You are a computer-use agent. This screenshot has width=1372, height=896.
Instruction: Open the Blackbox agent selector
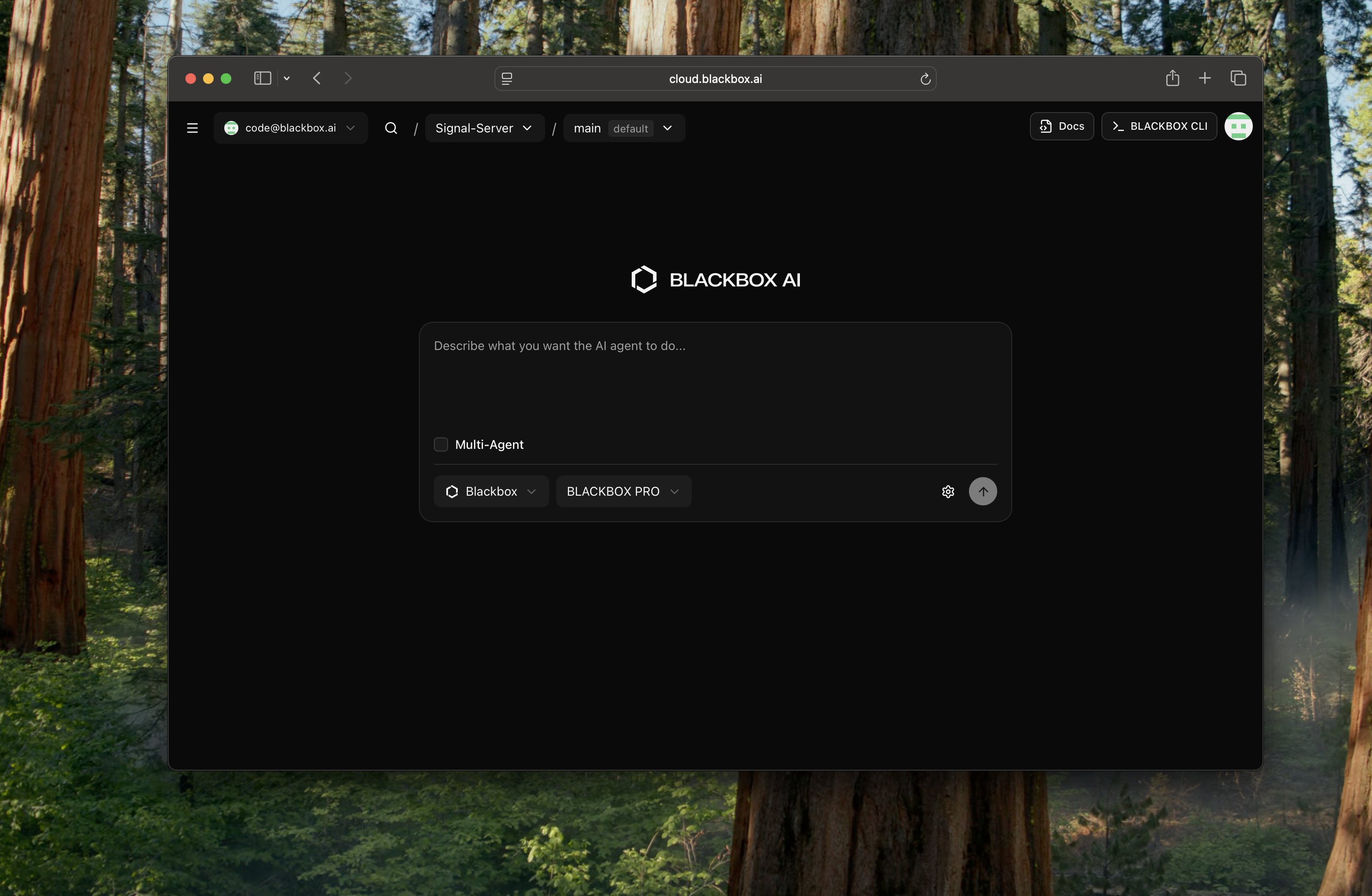[490, 492]
